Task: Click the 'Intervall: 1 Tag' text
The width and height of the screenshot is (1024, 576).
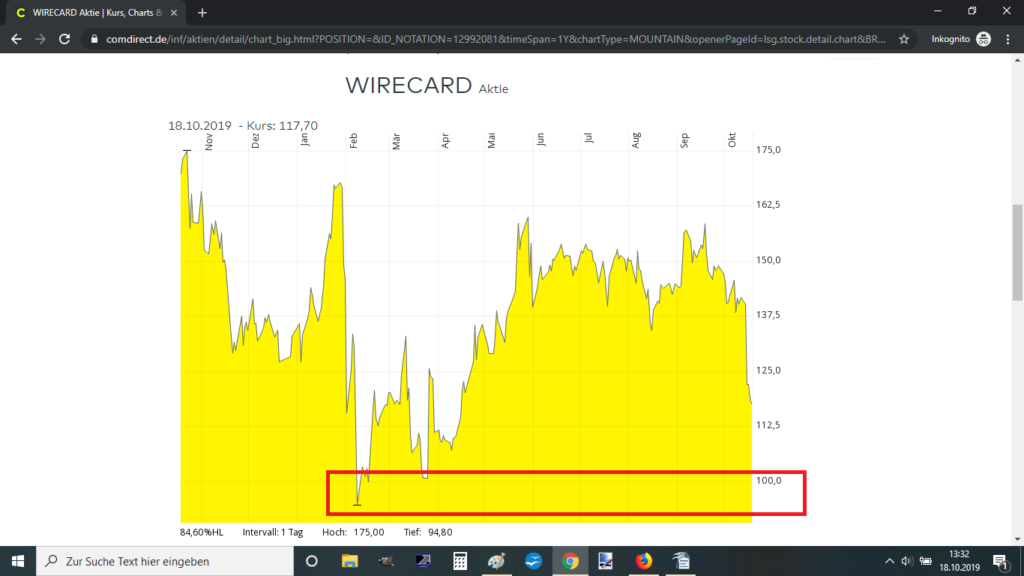Action: [272, 532]
